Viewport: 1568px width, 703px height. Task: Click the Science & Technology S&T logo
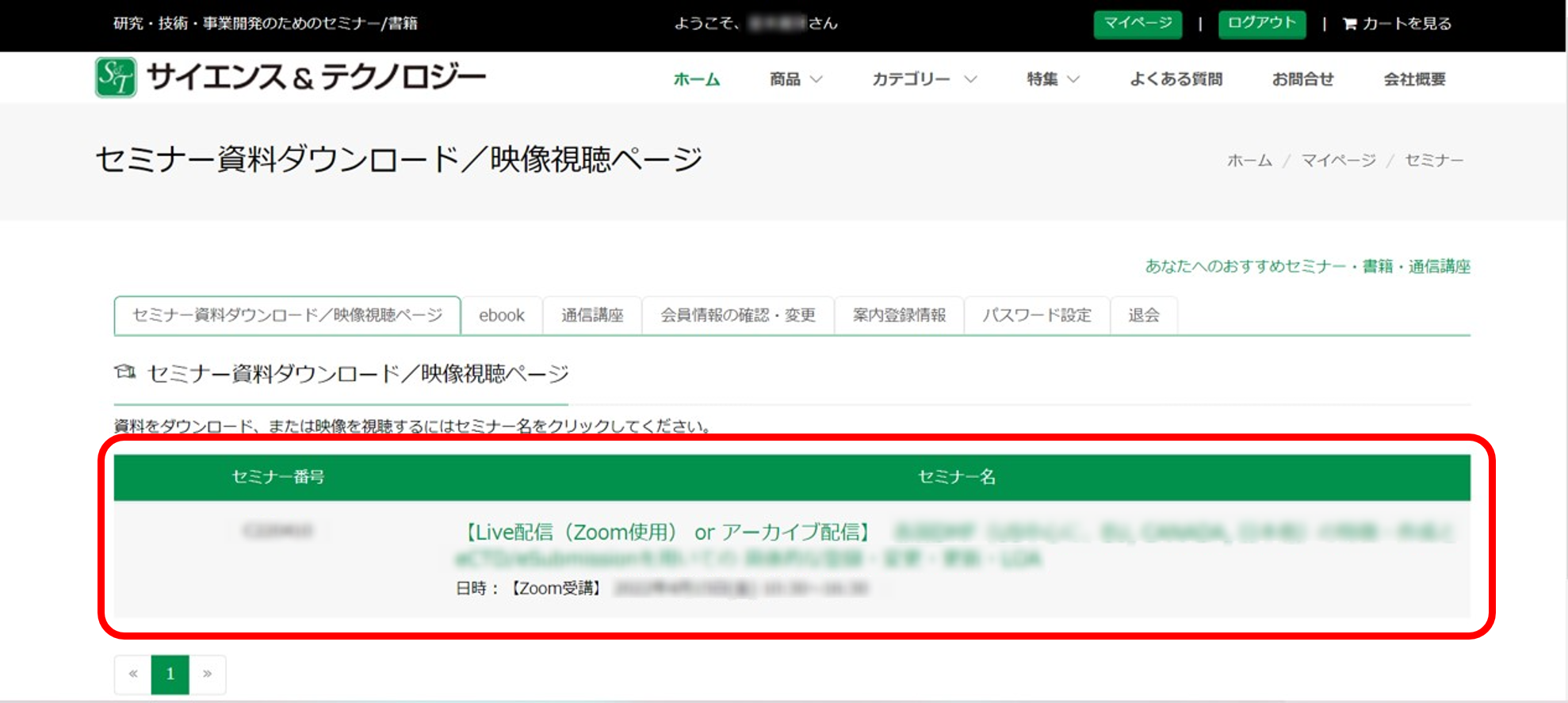click(x=116, y=78)
